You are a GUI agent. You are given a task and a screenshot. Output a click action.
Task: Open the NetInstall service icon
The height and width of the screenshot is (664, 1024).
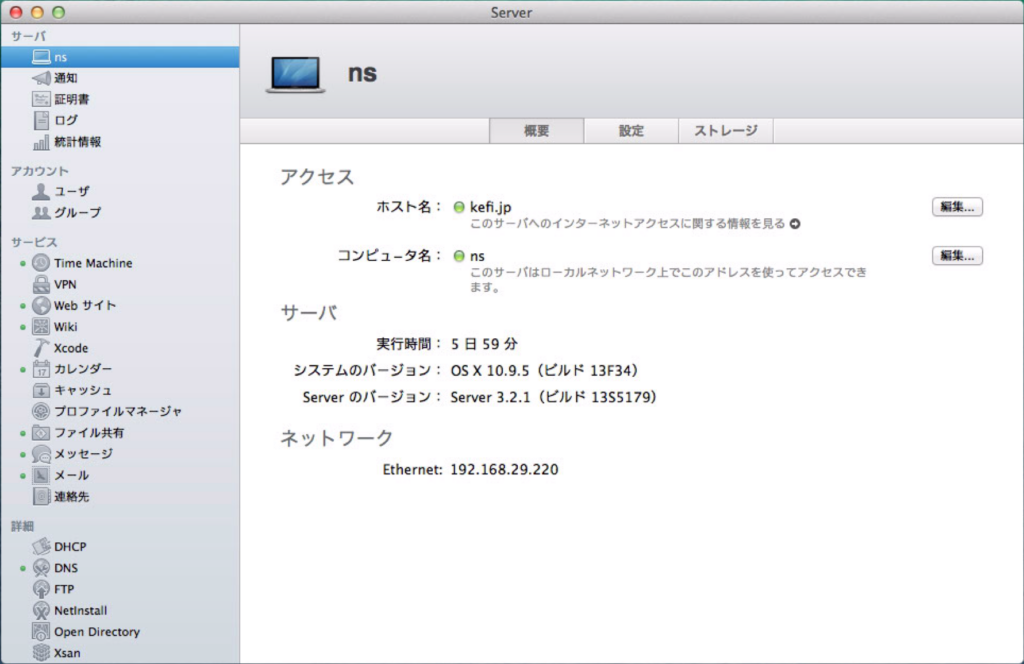[40, 610]
